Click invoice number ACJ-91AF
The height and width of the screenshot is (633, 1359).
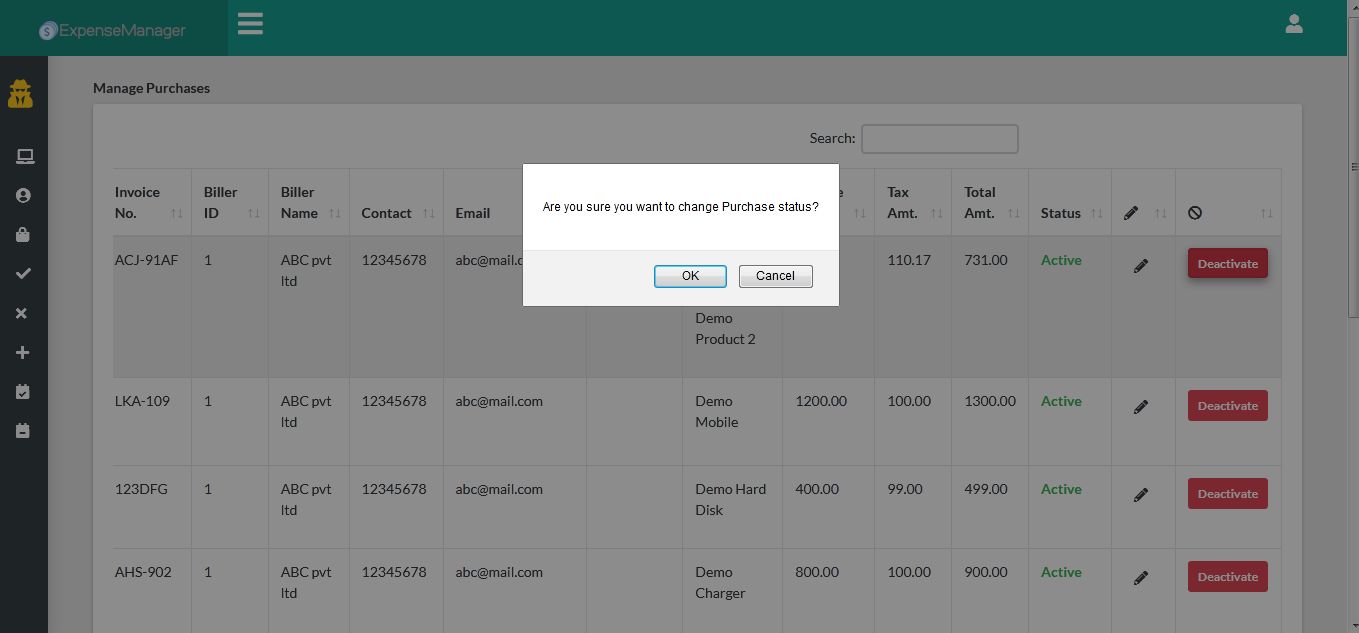pos(146,260)
